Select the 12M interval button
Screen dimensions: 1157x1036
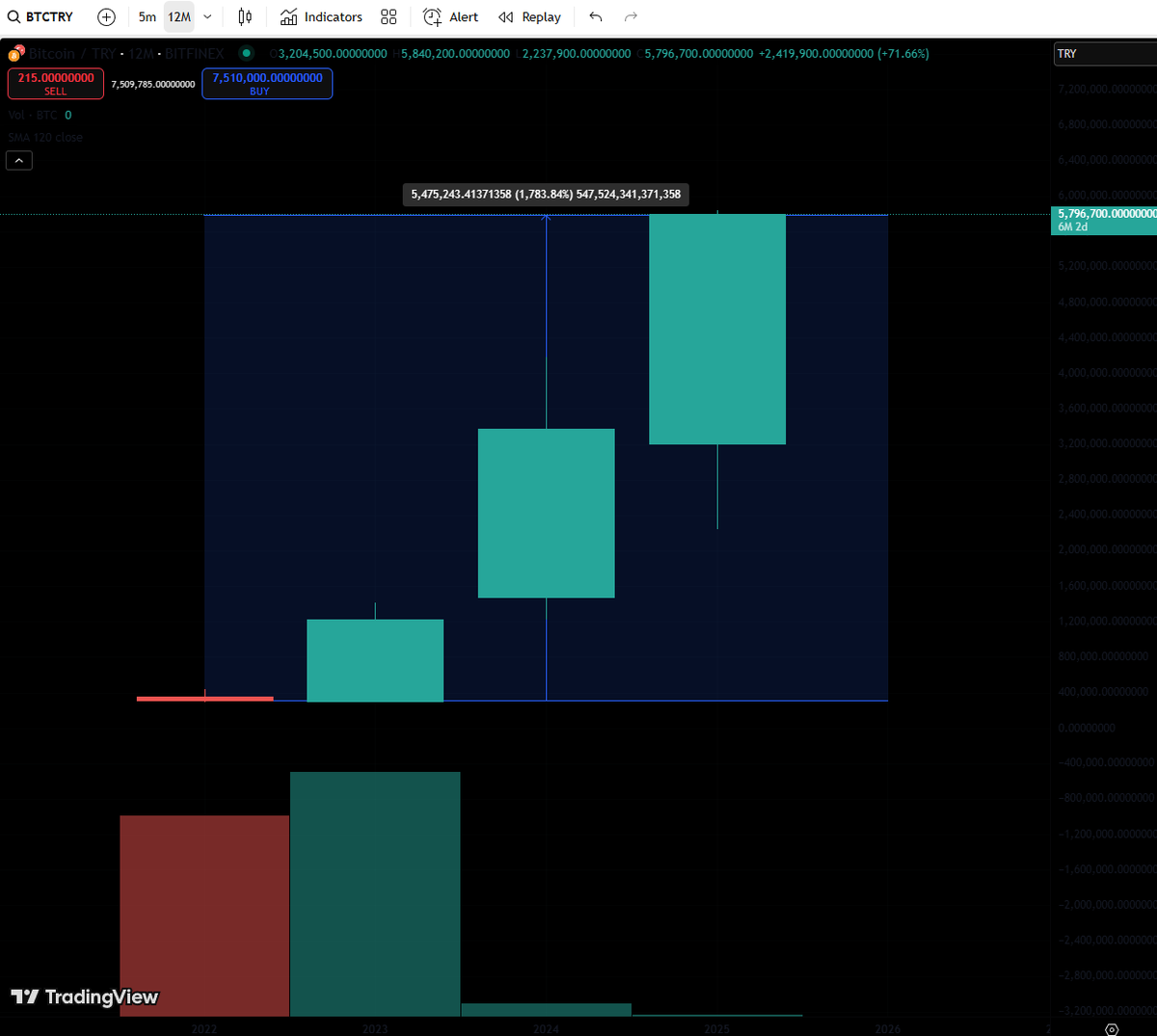[x=179, y=17]
